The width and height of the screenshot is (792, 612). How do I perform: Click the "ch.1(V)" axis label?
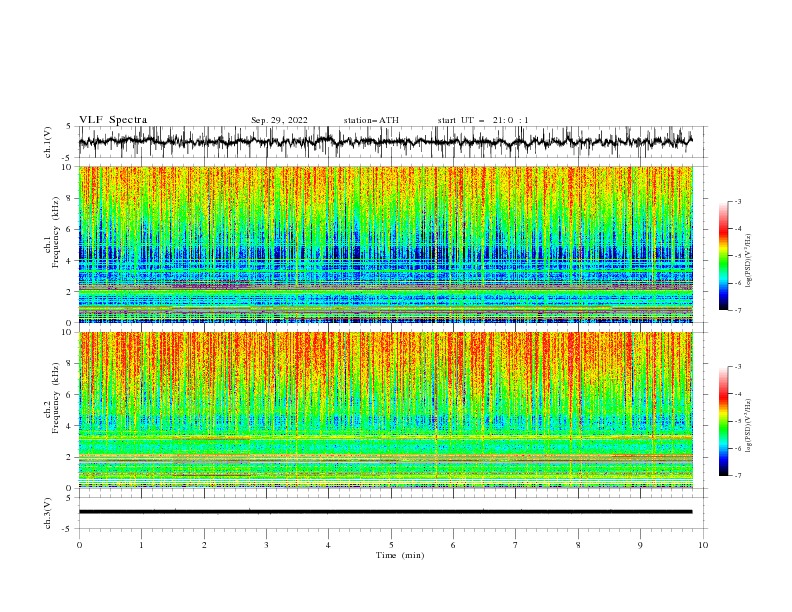point(48,142)
